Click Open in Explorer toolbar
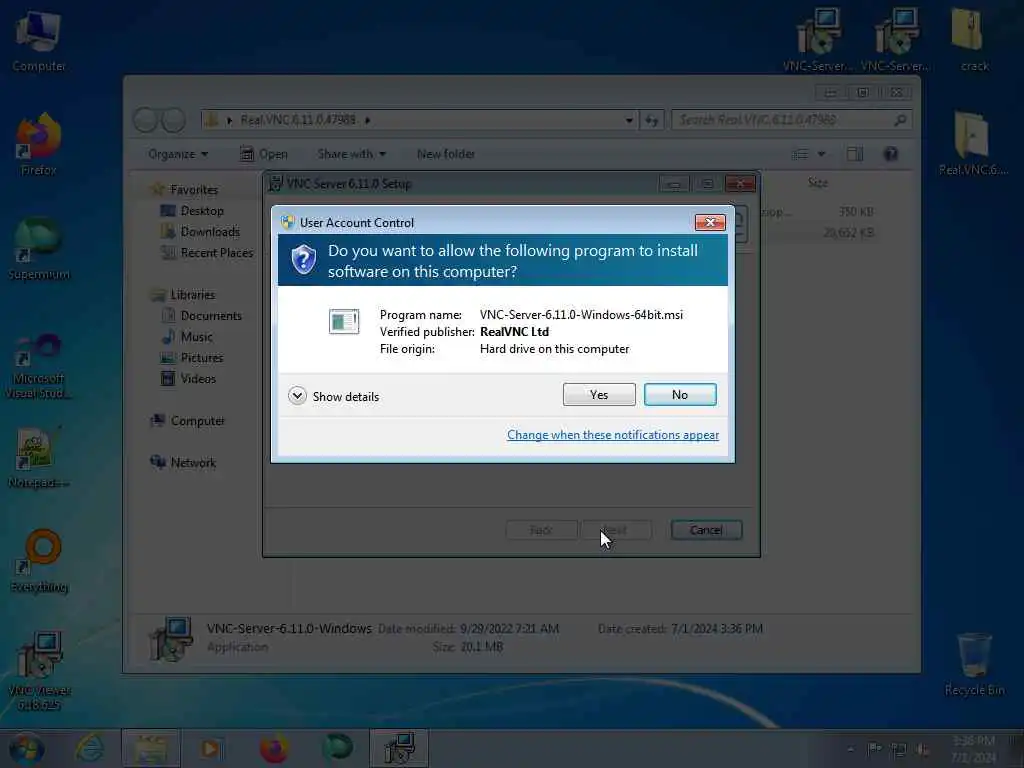The width and height of the screenshot is (1024, 768). (x=264, y=154)
